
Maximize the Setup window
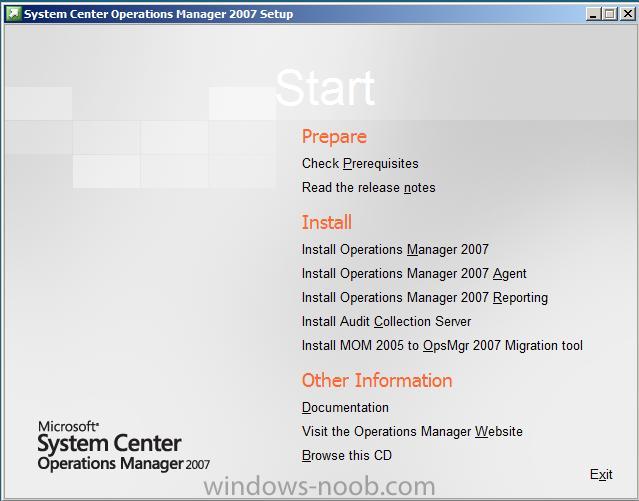coord(610,14)
